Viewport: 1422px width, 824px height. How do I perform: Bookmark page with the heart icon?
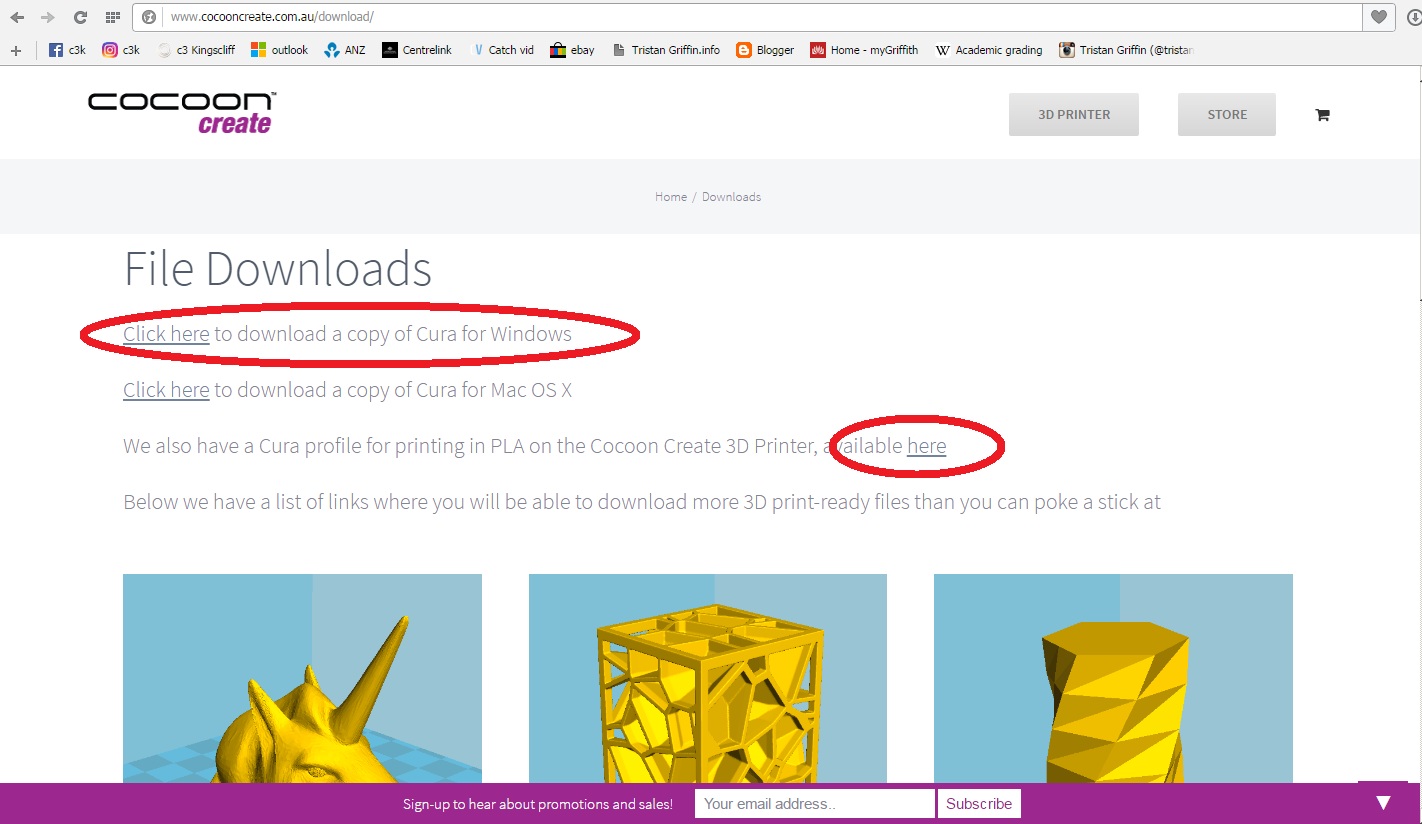click(x=1378, y=17)
